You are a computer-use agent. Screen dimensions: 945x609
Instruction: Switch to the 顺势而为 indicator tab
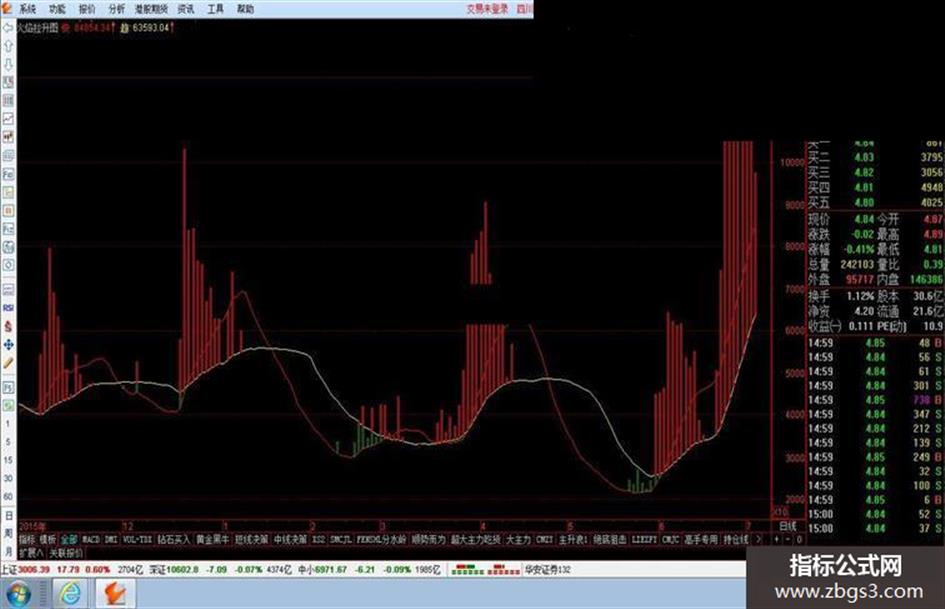(429, 539)
